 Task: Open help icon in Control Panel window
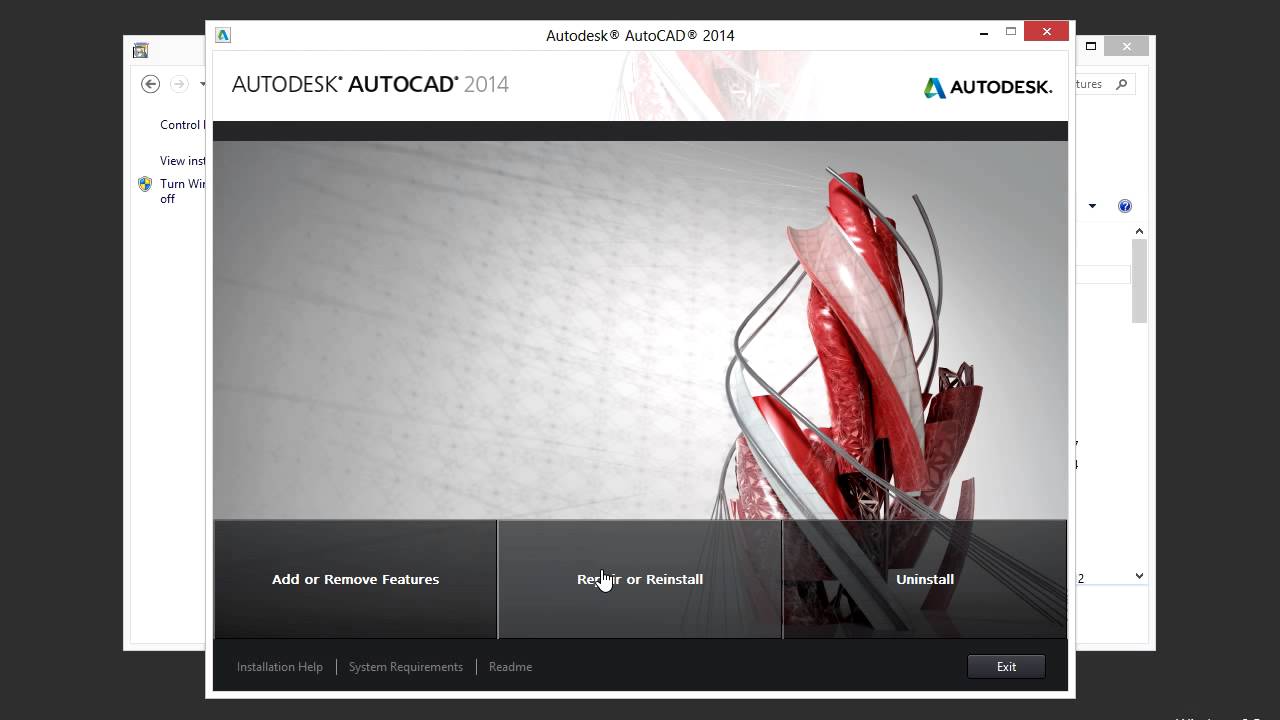tap(1125, 206)
